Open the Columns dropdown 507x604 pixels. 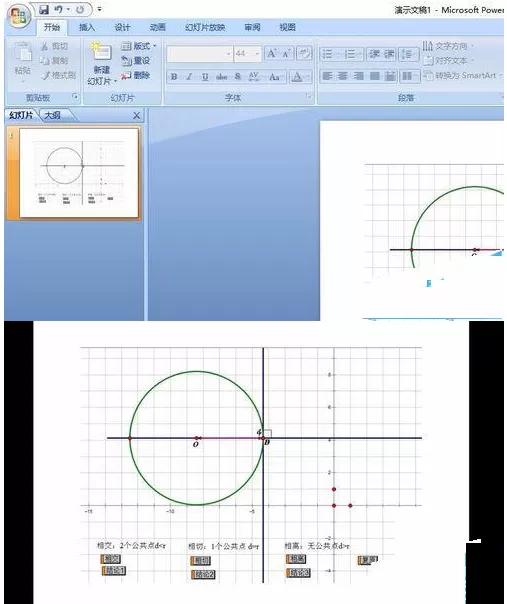pos(409,76)
